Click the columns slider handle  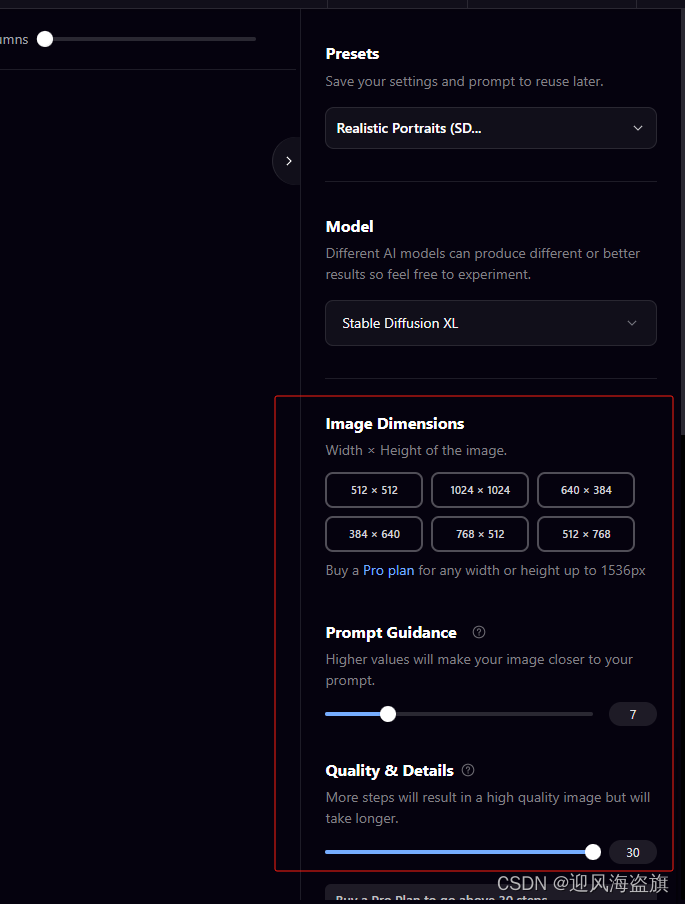click(45, 39)
